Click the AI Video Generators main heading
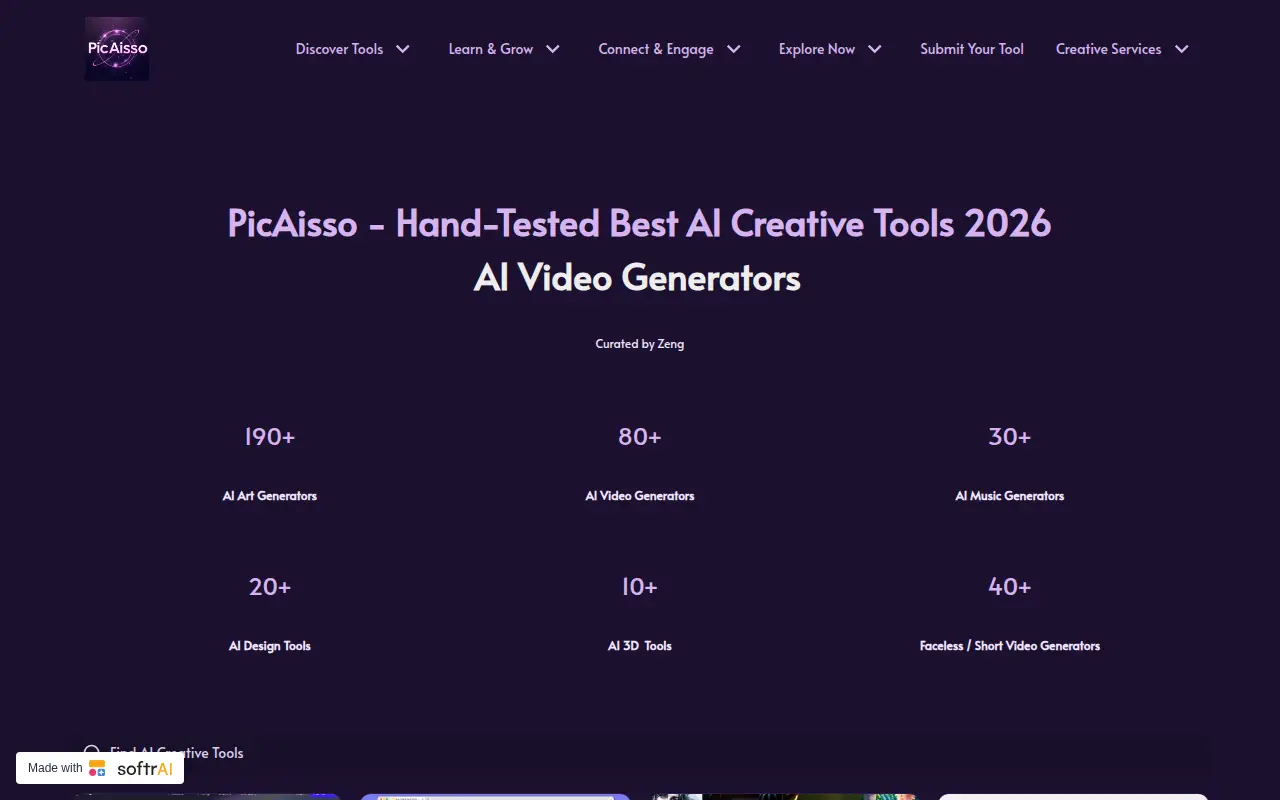This screenshot has height=800, width=1280. [x=637, y=277]
